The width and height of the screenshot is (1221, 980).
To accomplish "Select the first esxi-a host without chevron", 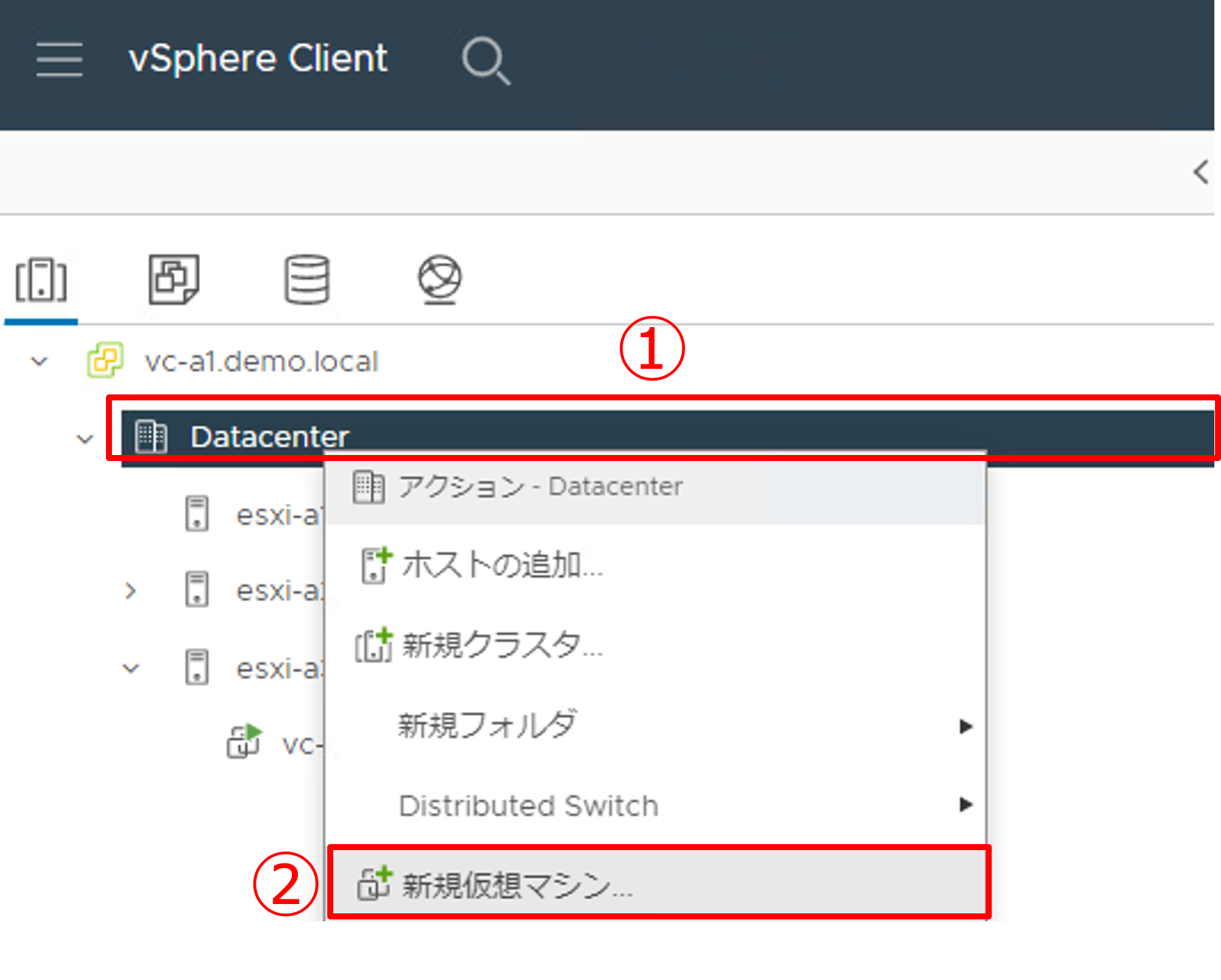I will (279, 515).
